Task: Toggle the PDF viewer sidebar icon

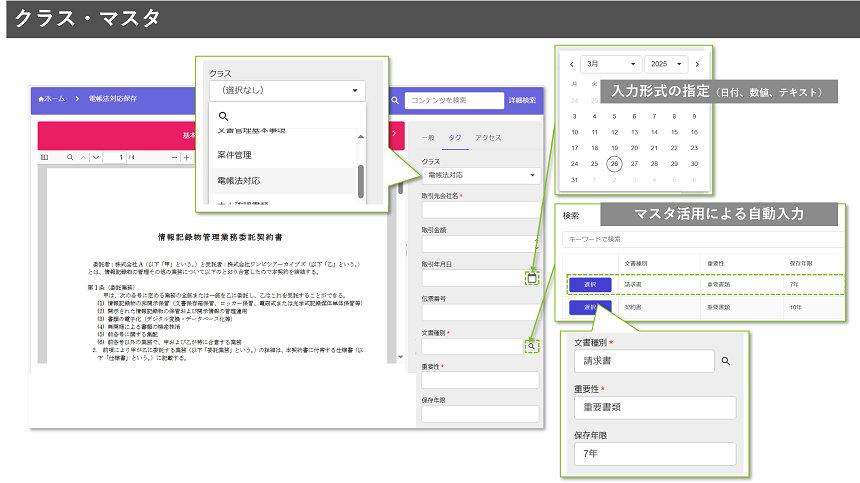Action: click(44, 157)
